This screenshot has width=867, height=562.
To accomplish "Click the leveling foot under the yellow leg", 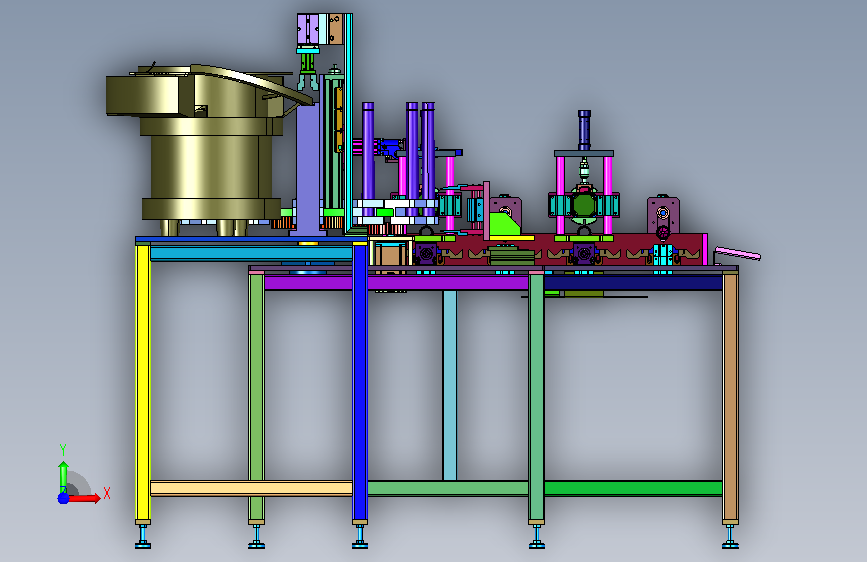I will tap(143, 537).
